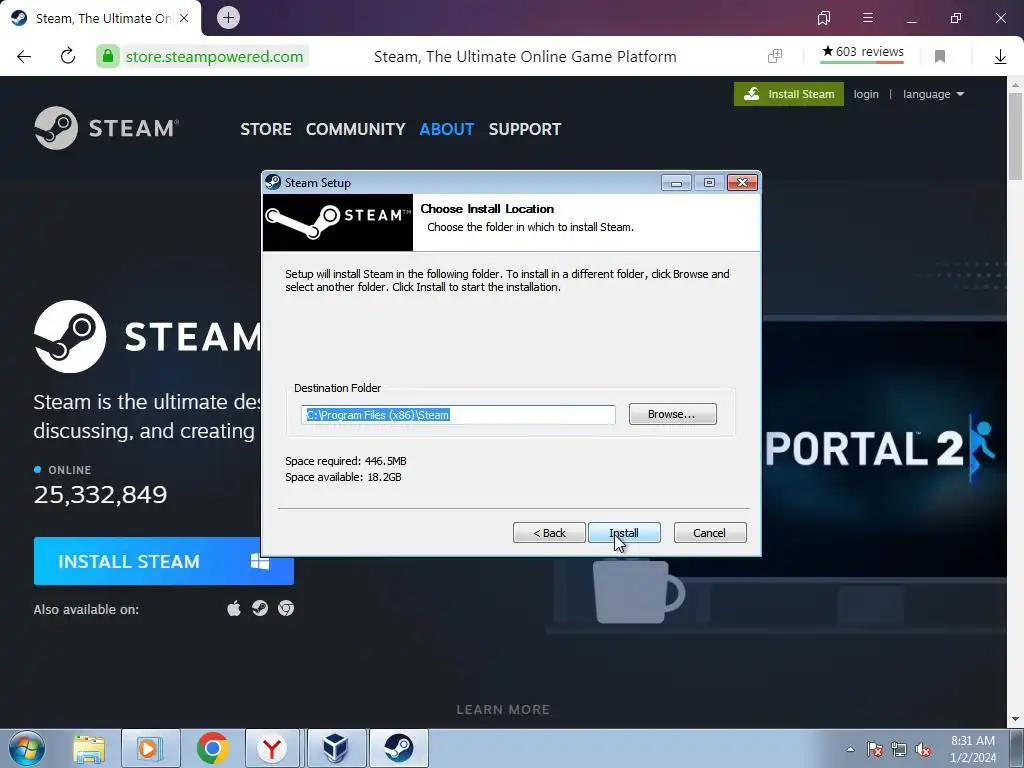
Task: Open the COMMUNITY menu item
Action: (355, 129)
